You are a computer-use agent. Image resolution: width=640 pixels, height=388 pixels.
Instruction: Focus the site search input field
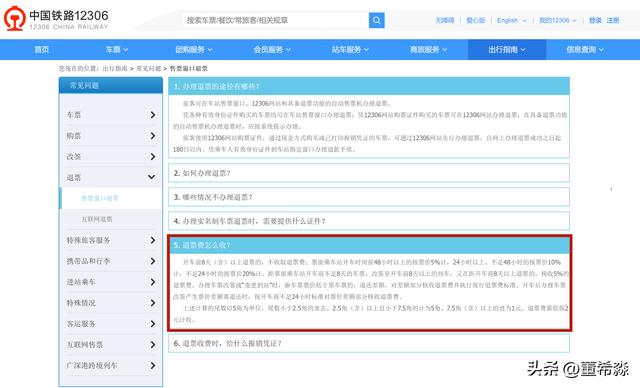click(x=275, y=20)
